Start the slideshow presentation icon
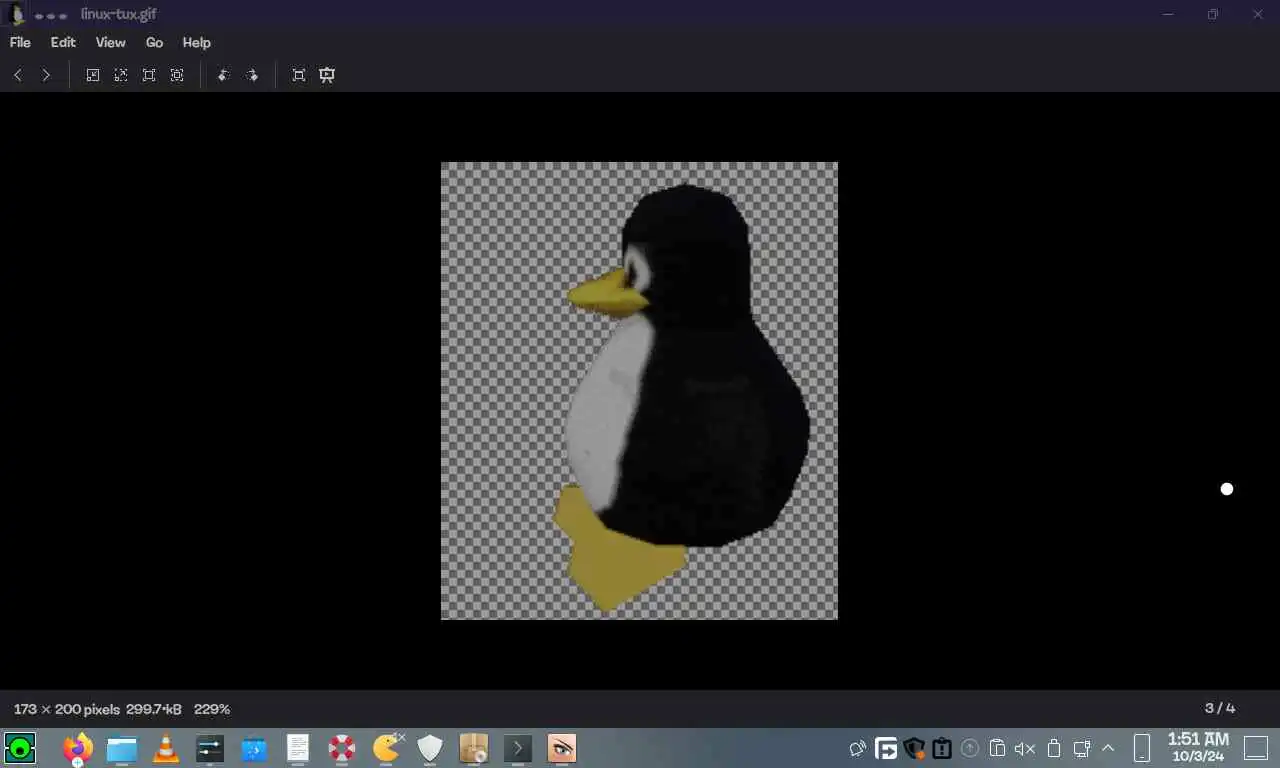This screenshot has height=768, width=1280. click(327, 75)
